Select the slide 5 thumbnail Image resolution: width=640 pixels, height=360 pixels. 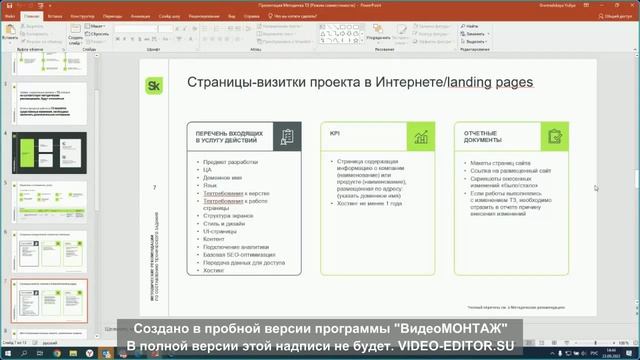point(49,202)
